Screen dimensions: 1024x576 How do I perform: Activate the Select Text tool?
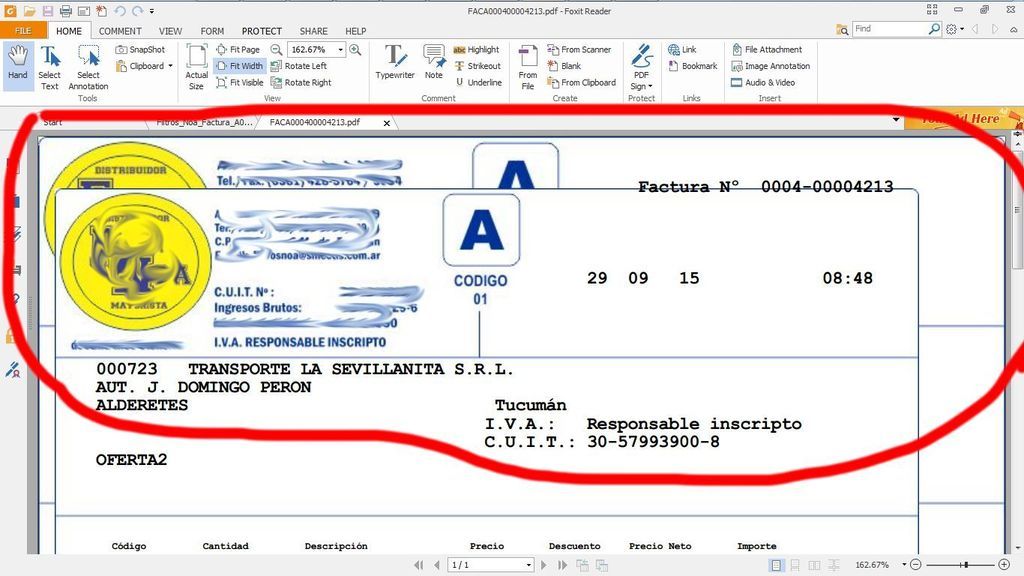(49, 64)
